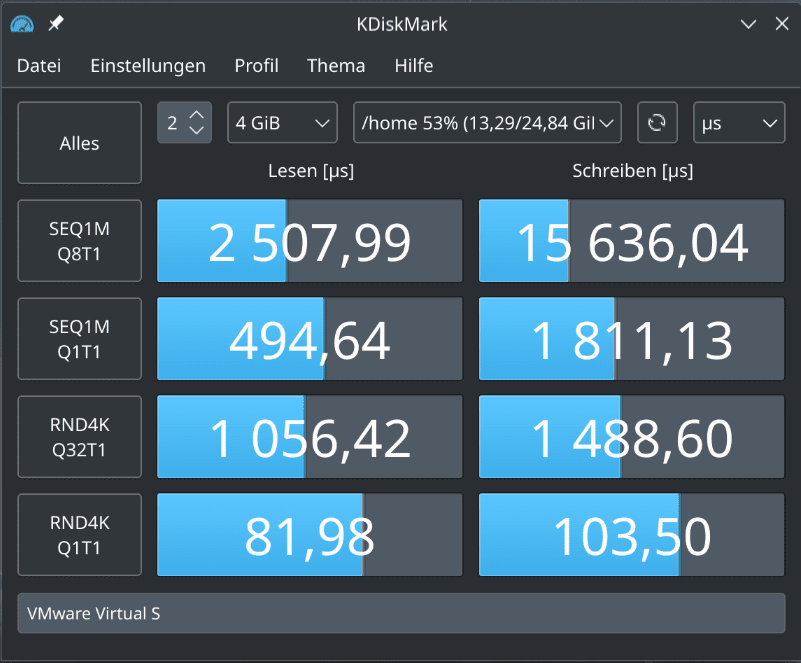Screen dimensions: 801x663
Task: Click SEQ1M Q1T1 read result 494,64
Action: pyautogui.click(x=310, y=339)
